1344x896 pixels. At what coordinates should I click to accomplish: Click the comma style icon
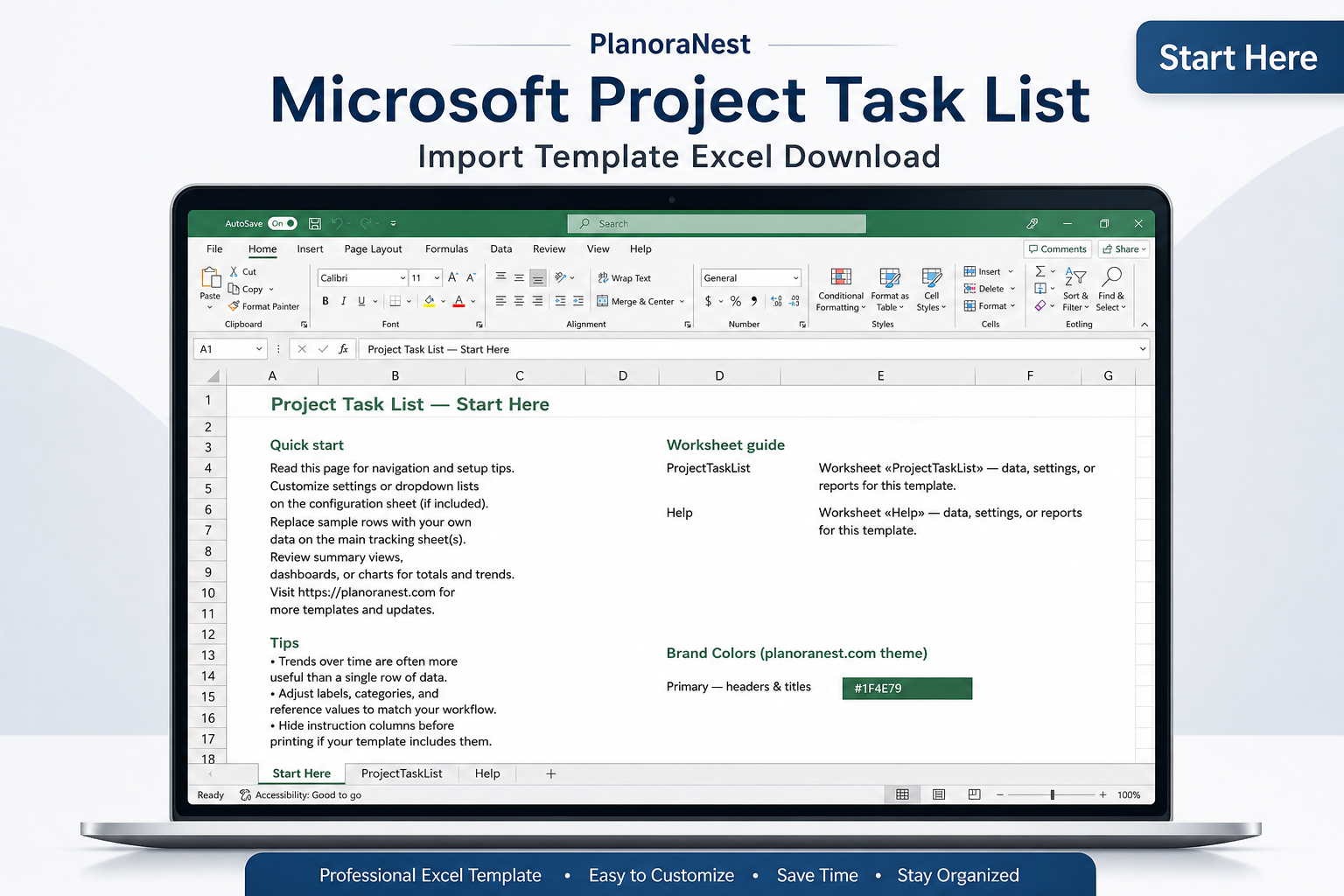[x=754, y=301]
